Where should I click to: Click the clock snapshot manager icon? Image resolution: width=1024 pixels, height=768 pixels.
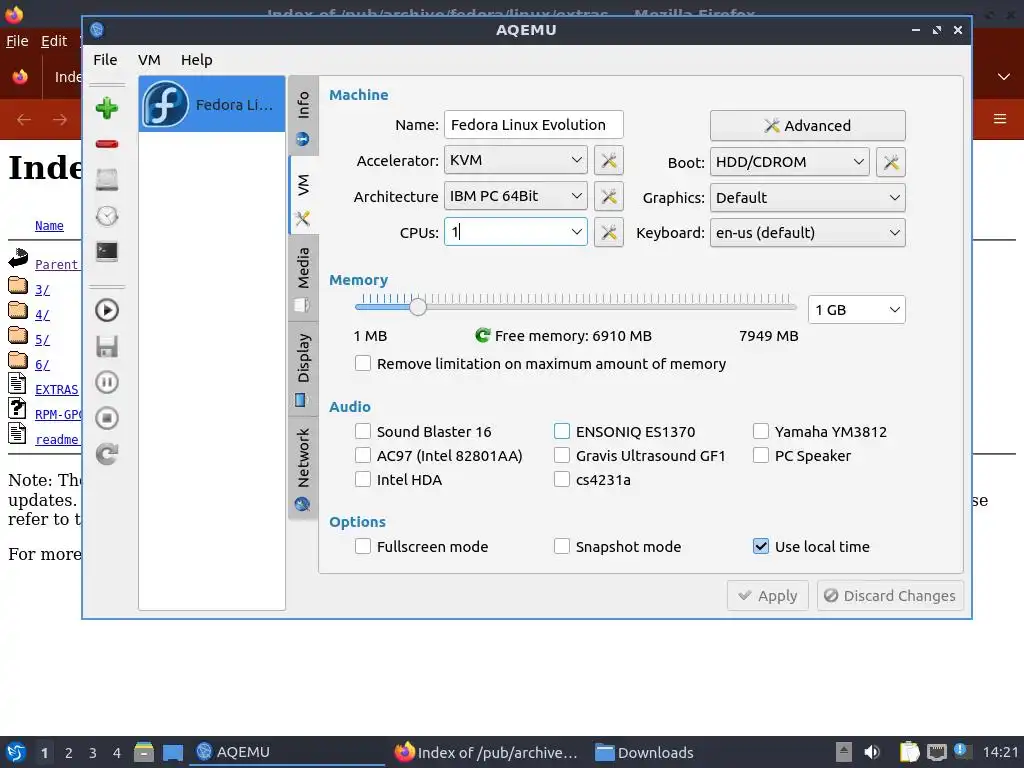coord(106,216)
